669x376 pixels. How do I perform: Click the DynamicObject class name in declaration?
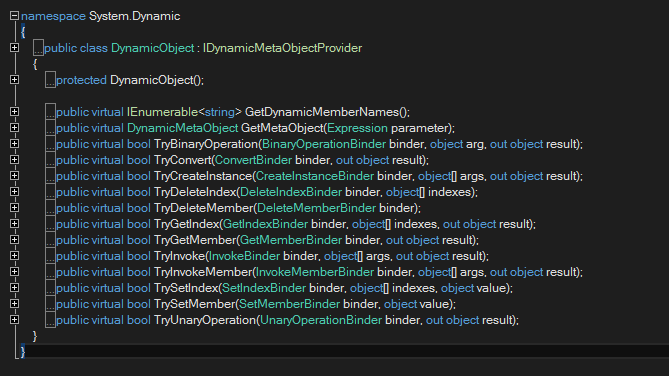click(153, 48)
